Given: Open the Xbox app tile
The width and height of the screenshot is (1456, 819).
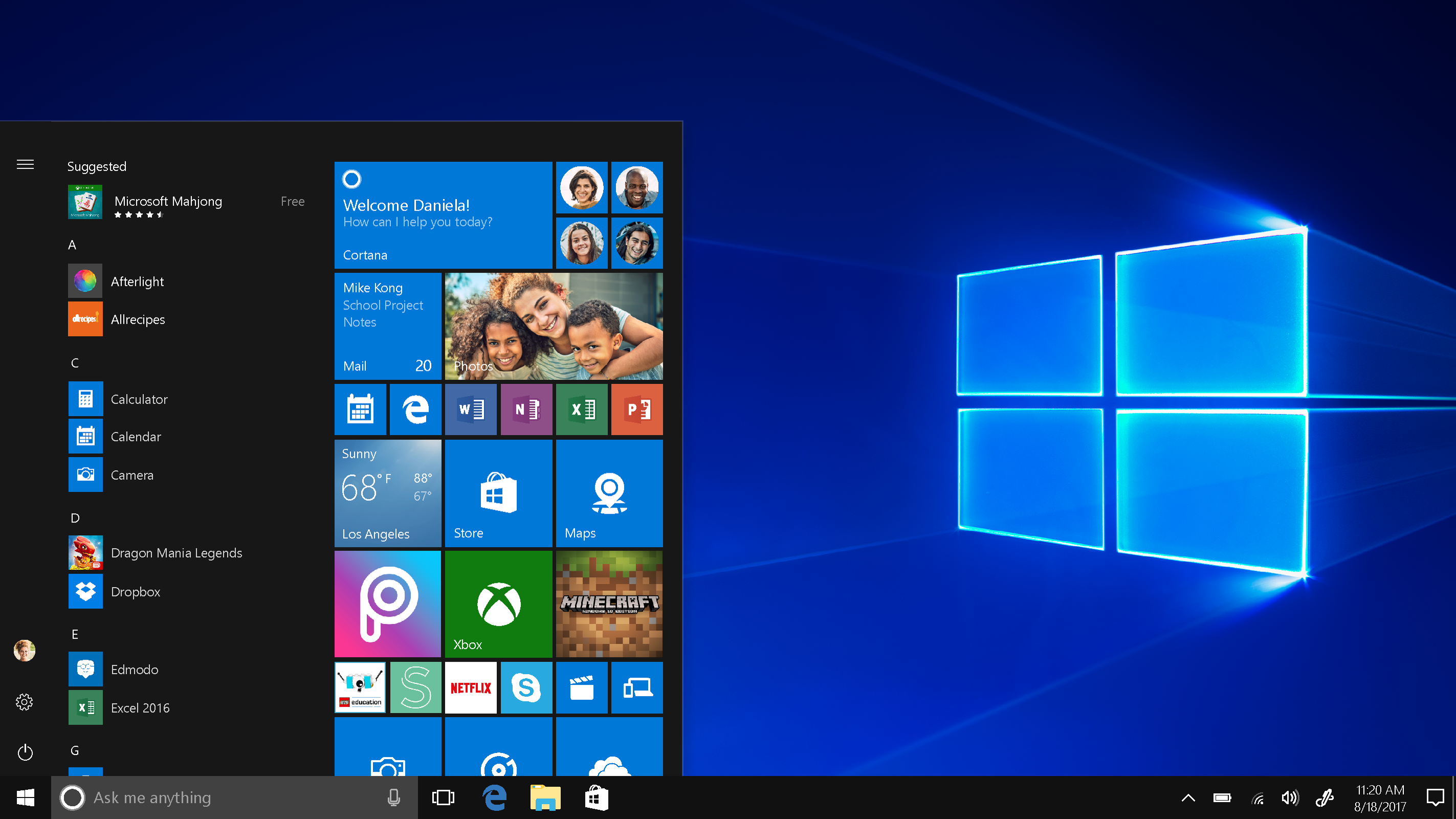Looking at the screenshot, I should click(x=498, y=602).
